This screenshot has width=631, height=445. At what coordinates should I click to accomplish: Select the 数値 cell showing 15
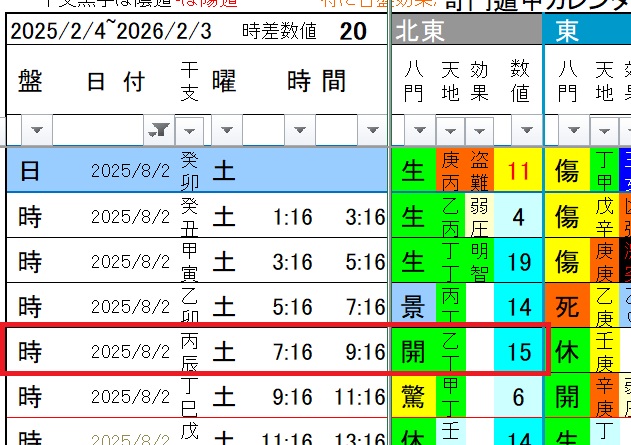[x=518, y=352]
